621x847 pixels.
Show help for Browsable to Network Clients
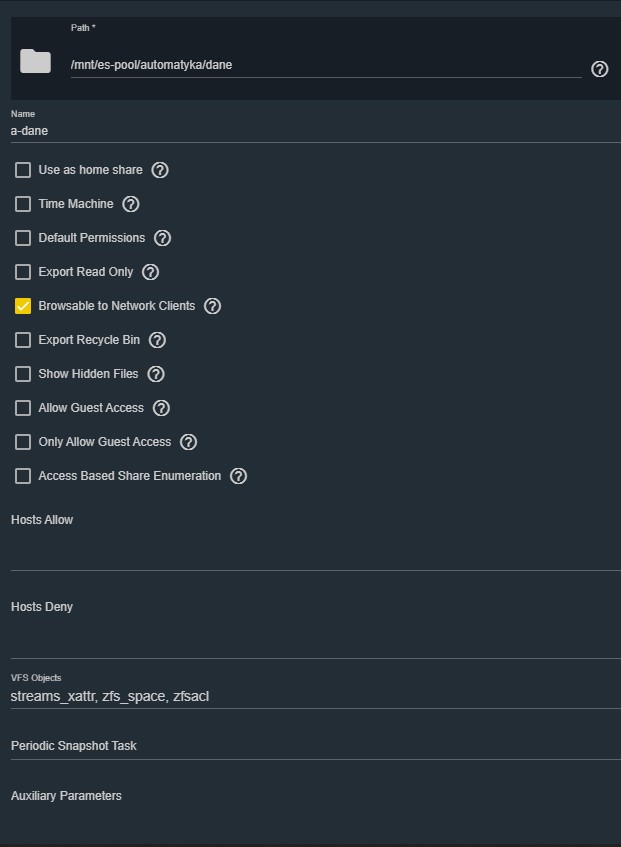[x=213, y=306]
